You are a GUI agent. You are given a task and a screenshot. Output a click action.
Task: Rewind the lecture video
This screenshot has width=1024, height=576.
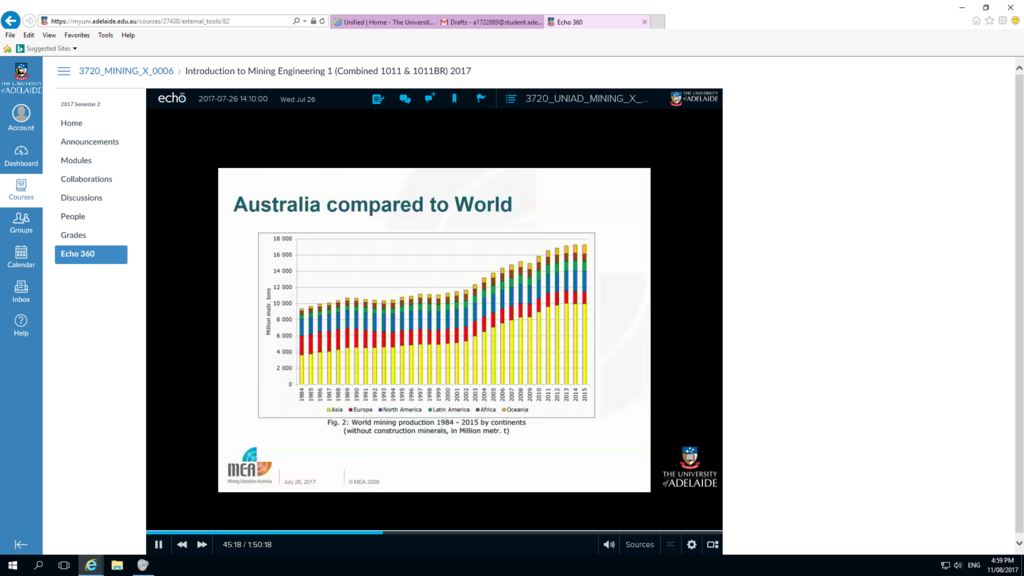coord(182,544)
